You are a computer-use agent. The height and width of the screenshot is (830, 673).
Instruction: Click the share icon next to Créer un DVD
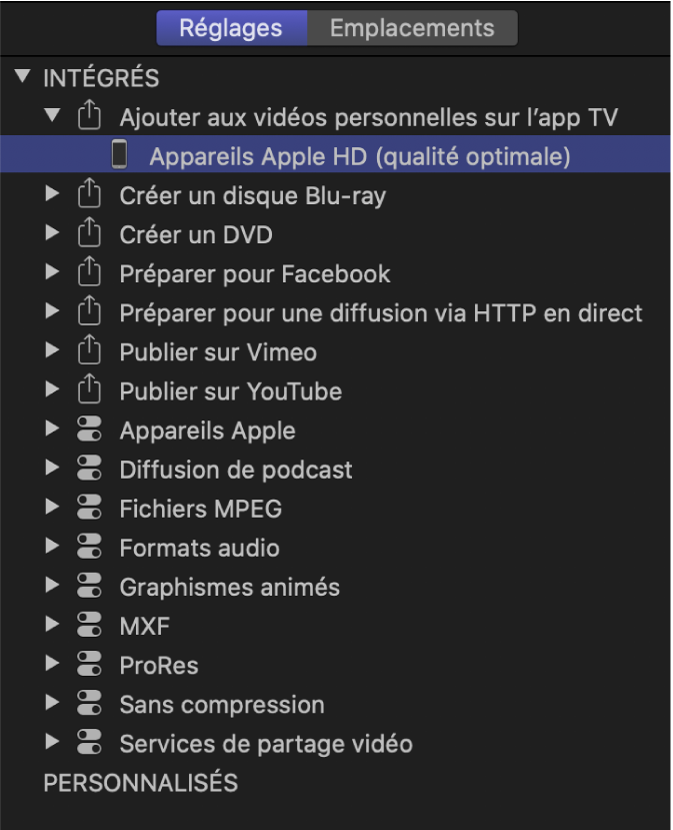pyautogui.click(x=89, y=234)
